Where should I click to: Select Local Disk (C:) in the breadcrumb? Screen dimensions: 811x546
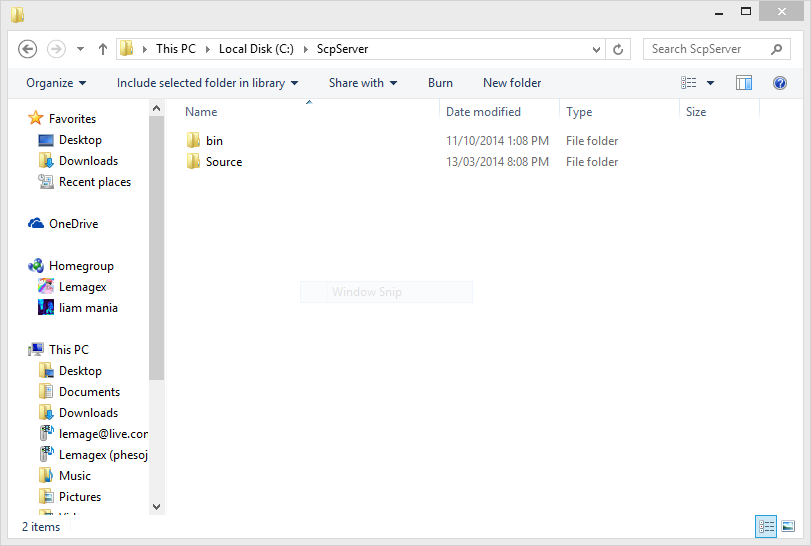tap(256, 49)
